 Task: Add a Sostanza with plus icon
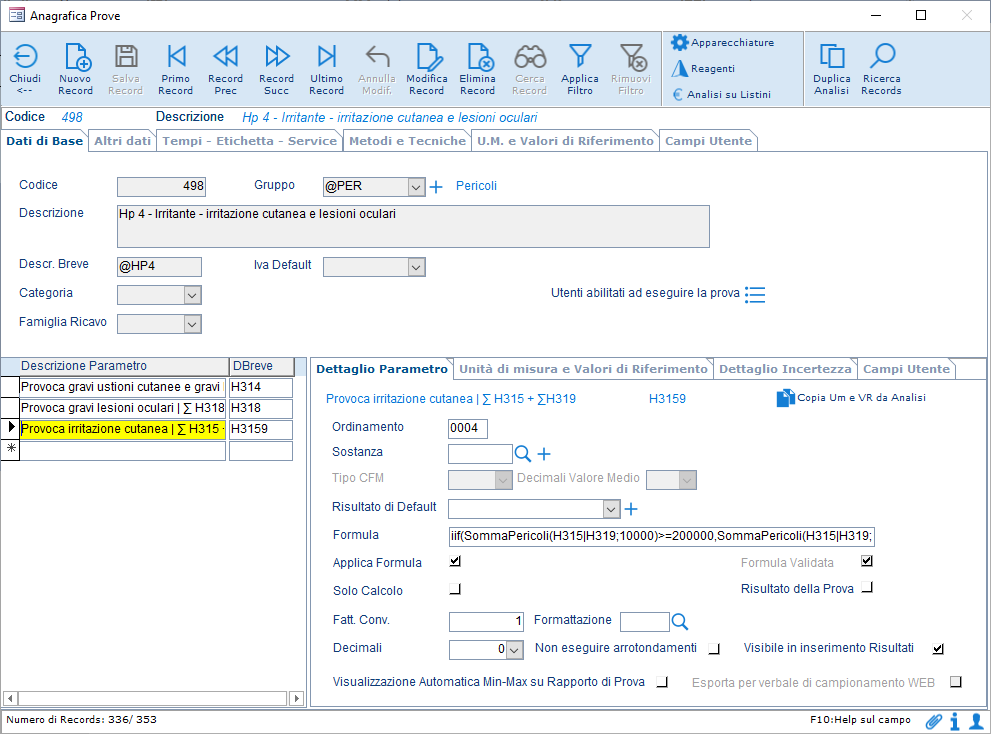[544, 454]
